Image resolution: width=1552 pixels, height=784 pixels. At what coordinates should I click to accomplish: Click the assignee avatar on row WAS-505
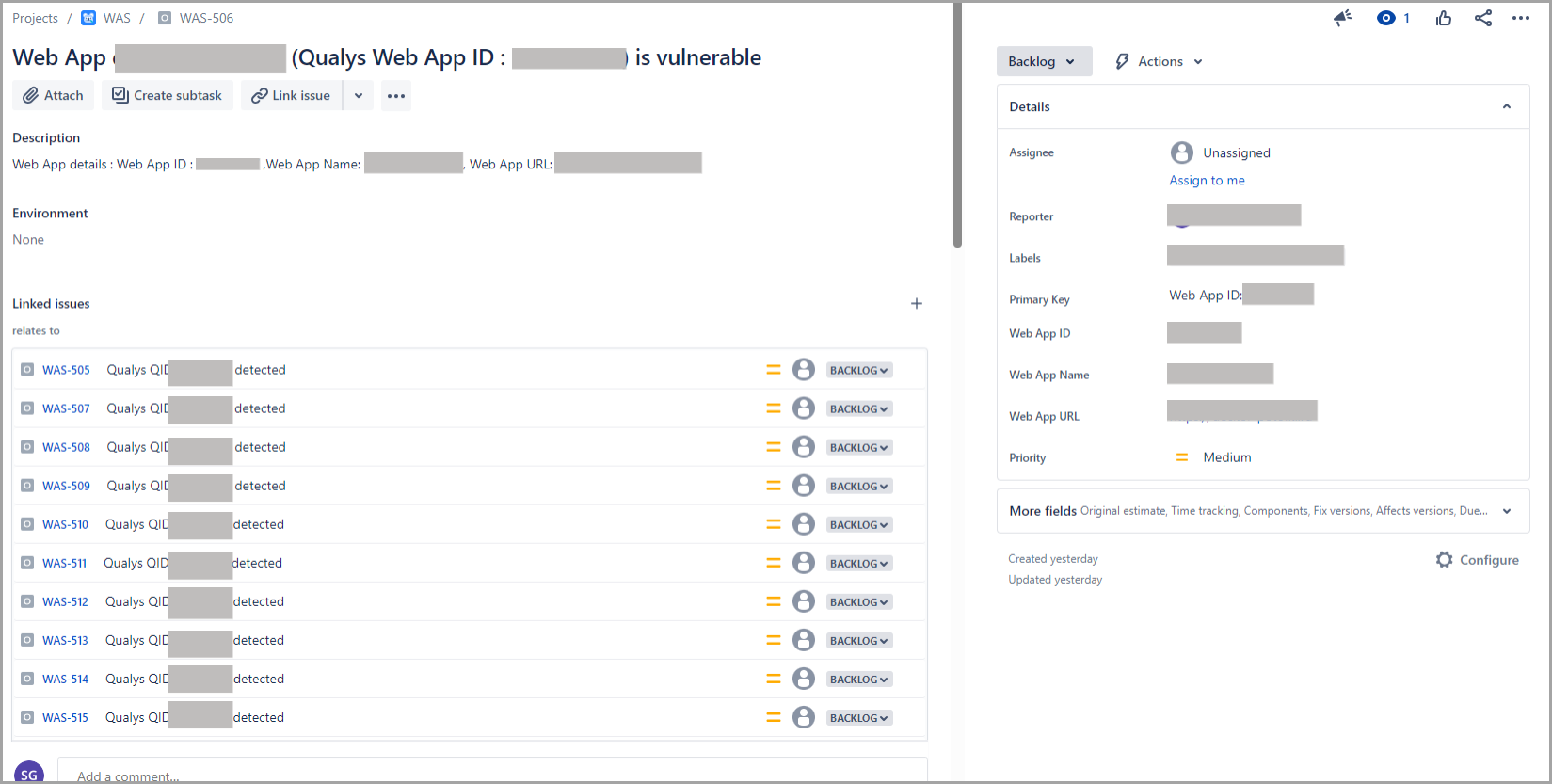pyautogui.click(x=803, y=369)
